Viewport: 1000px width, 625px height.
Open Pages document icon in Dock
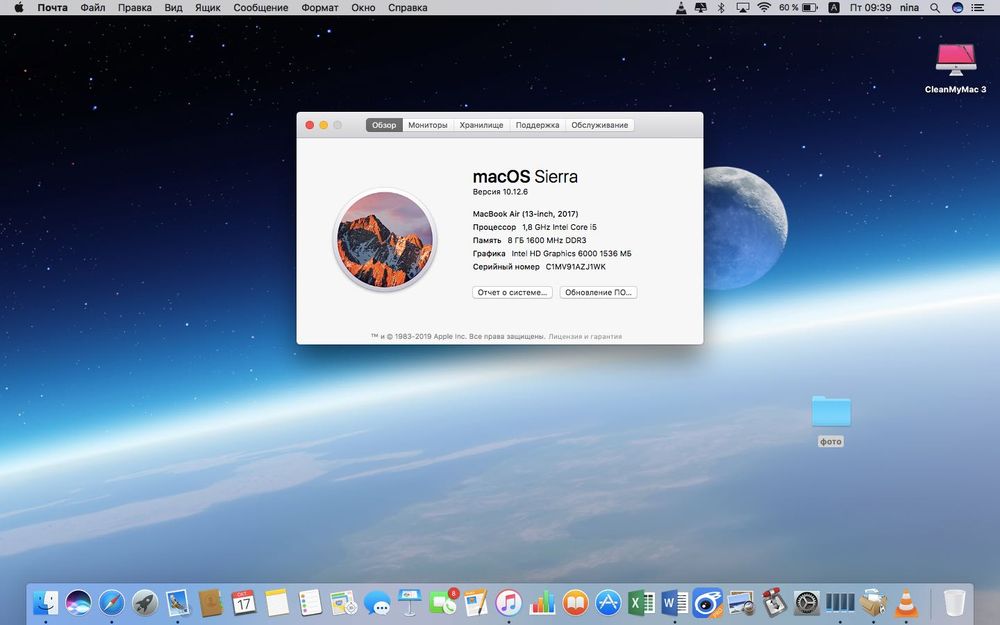click(476, 602)
